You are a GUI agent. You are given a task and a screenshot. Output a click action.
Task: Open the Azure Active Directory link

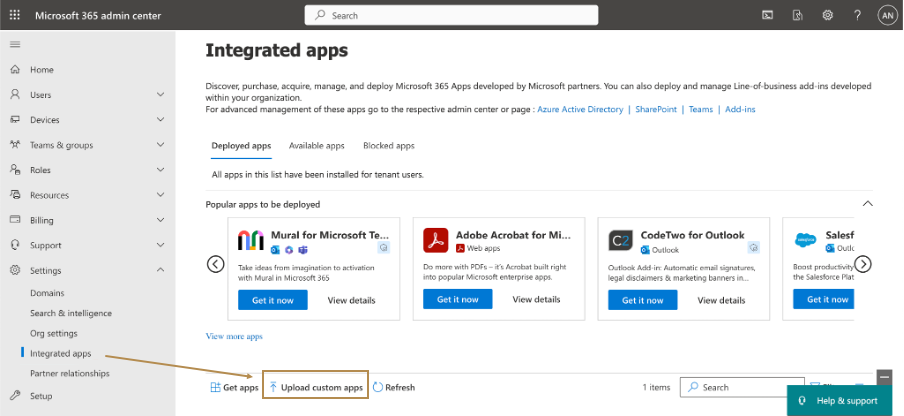click(580, 109)
